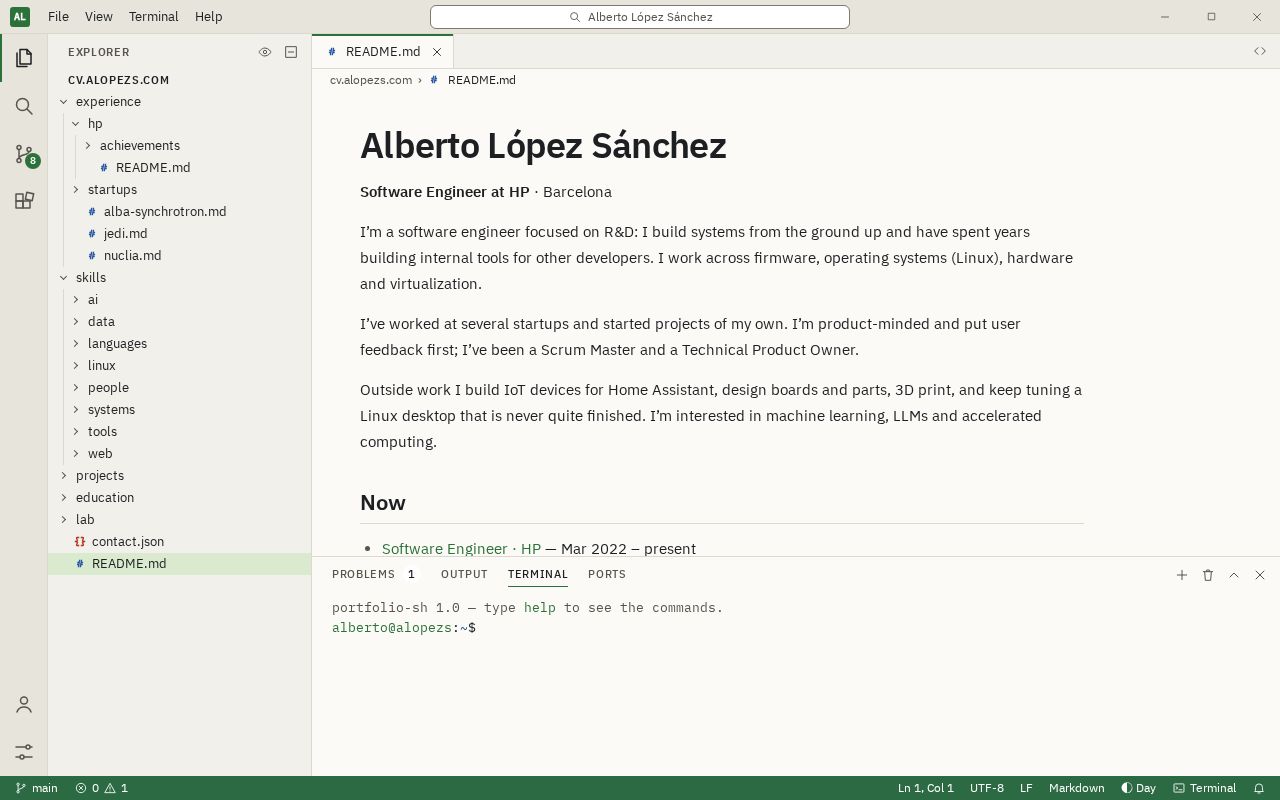Open the Accounts icon in activity bar
This screenshot has width=1280, height=800.
(x=24, y=705)
